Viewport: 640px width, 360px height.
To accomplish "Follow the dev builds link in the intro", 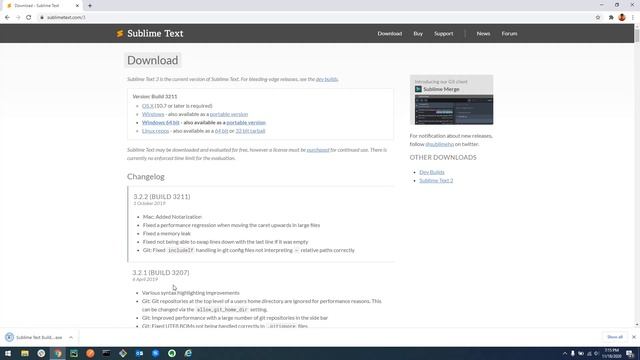I will (x=327, y=79).
